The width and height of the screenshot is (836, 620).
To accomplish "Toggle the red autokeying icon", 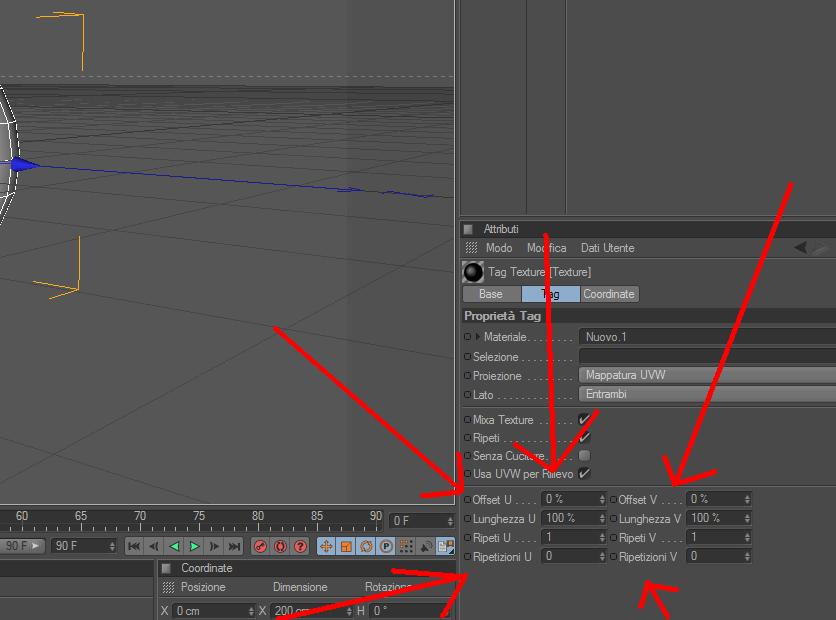I will pyautogui.click(x=280, y=546).
